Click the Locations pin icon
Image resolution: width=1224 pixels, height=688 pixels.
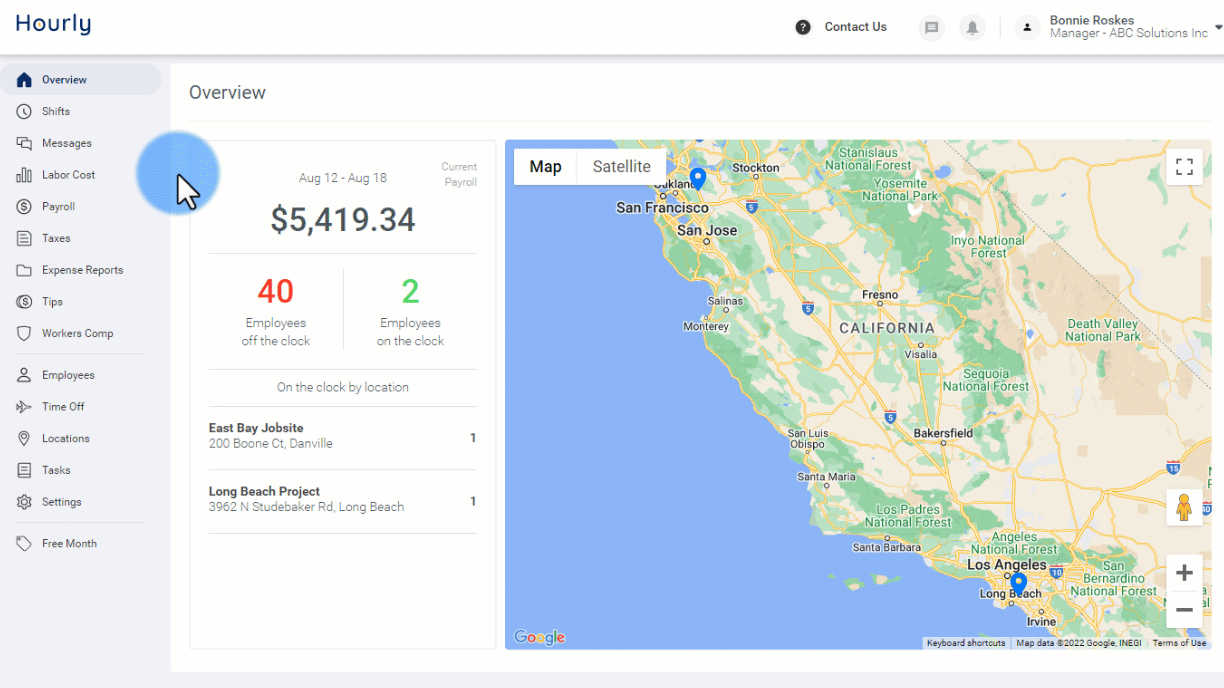[x=24, y=438]
